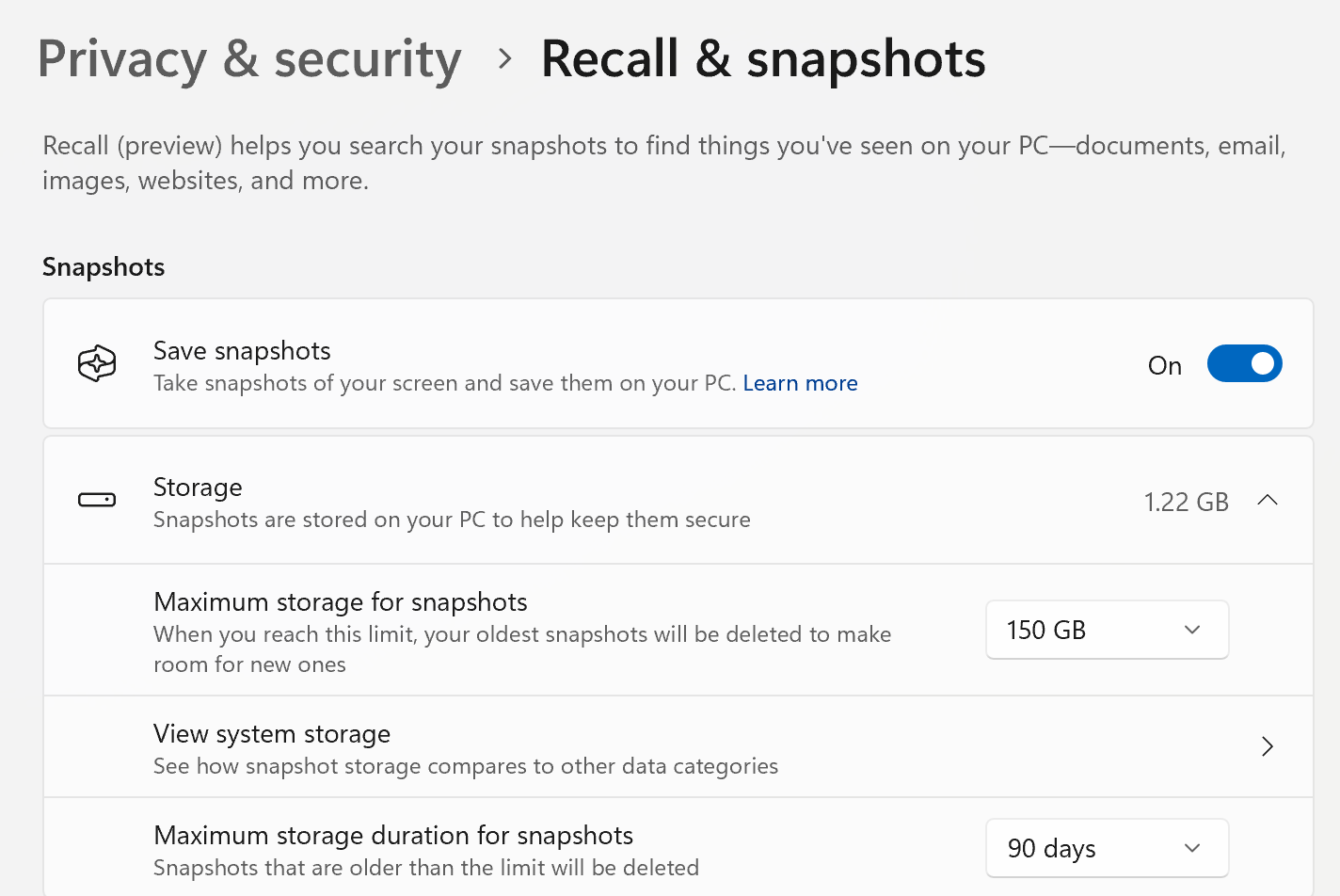This screenshot has height=896, width=1340.
Task: Toggle Save snapshots off
Action: point(1244,363)
